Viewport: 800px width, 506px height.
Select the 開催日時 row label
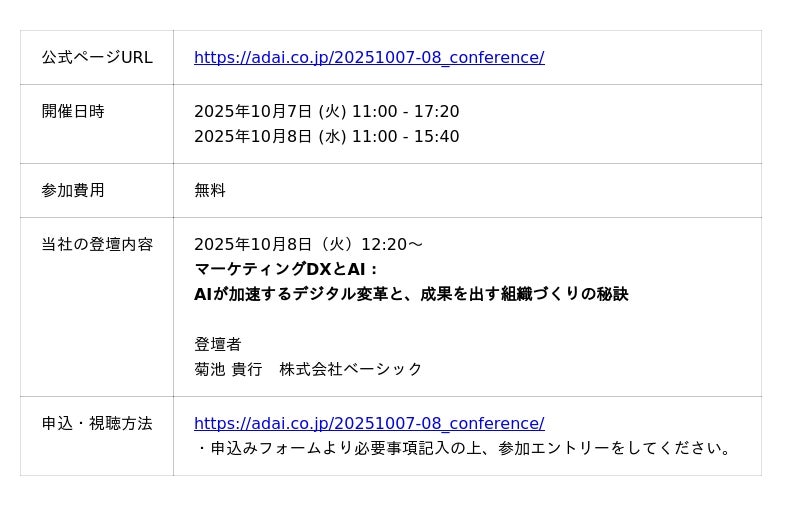[73, 112]
